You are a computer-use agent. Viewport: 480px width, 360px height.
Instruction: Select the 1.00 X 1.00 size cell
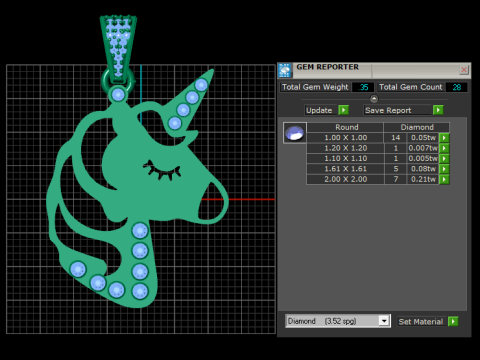click(x=345, y=138)
